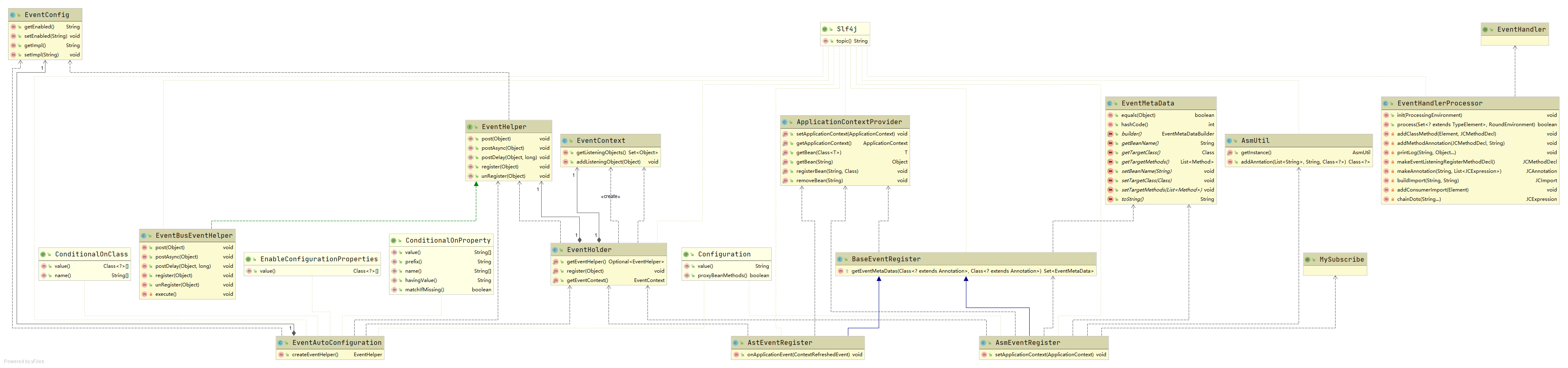Click the EventMetaData class icon
Viewport: 1568px width, 368px height.
1110,103
